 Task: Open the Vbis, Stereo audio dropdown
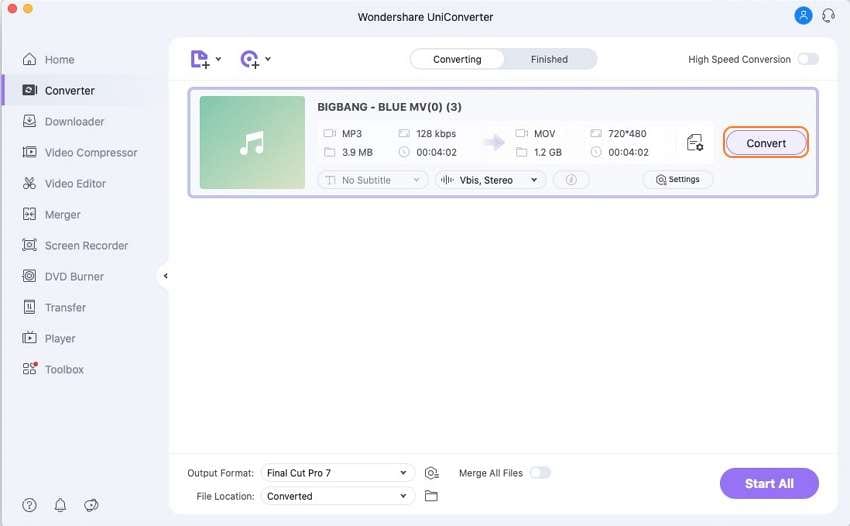(x=490, y=180)
